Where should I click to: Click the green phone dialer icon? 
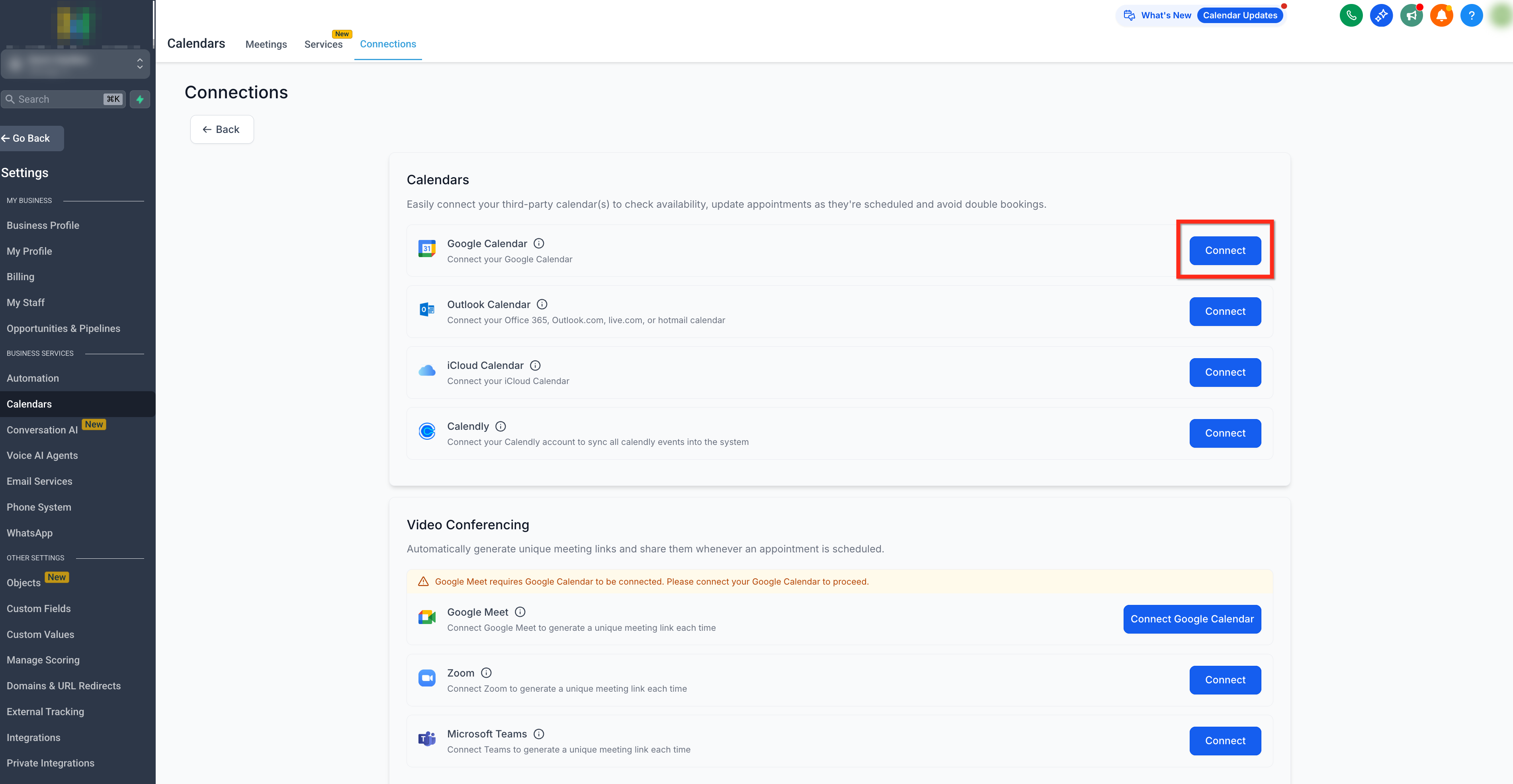tap(1351, 16)
